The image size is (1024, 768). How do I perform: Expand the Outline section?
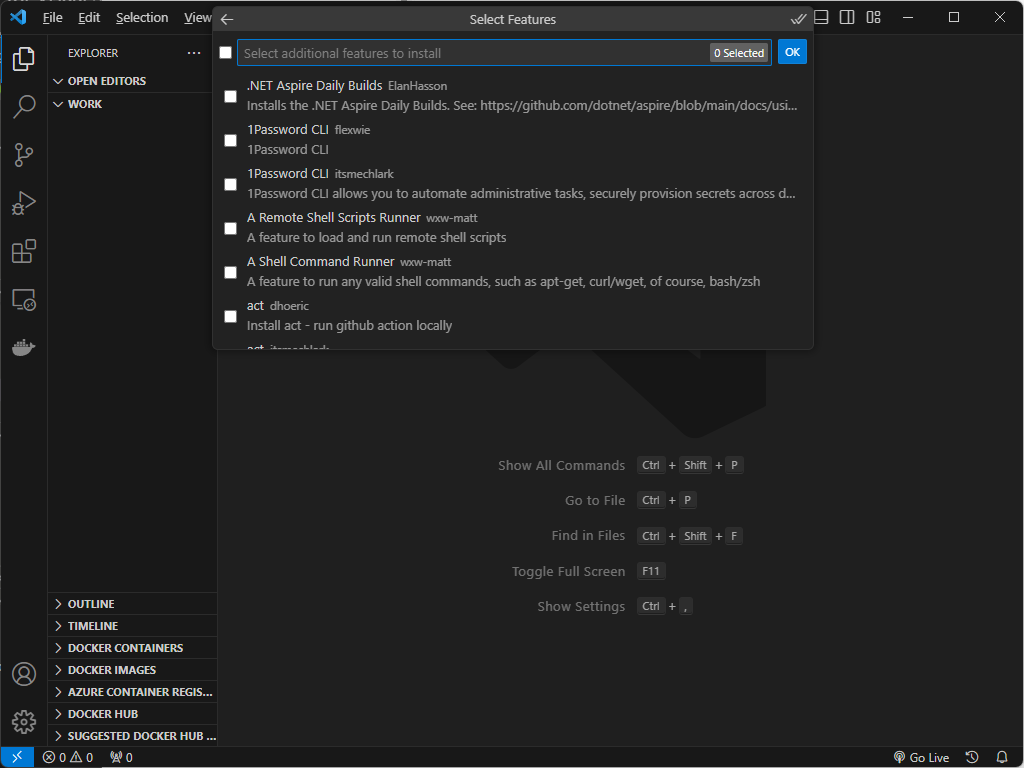point(132,604)
